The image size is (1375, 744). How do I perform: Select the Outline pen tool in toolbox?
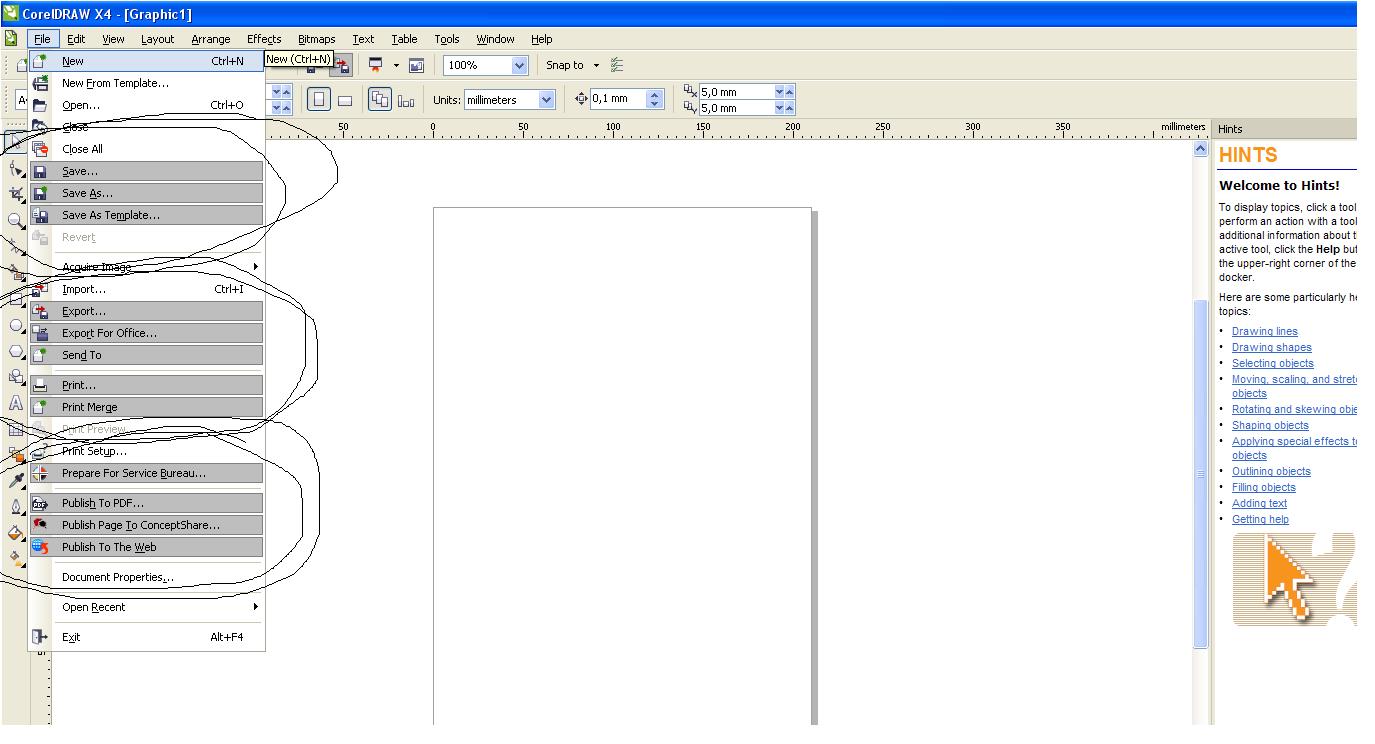pos(16,507)
